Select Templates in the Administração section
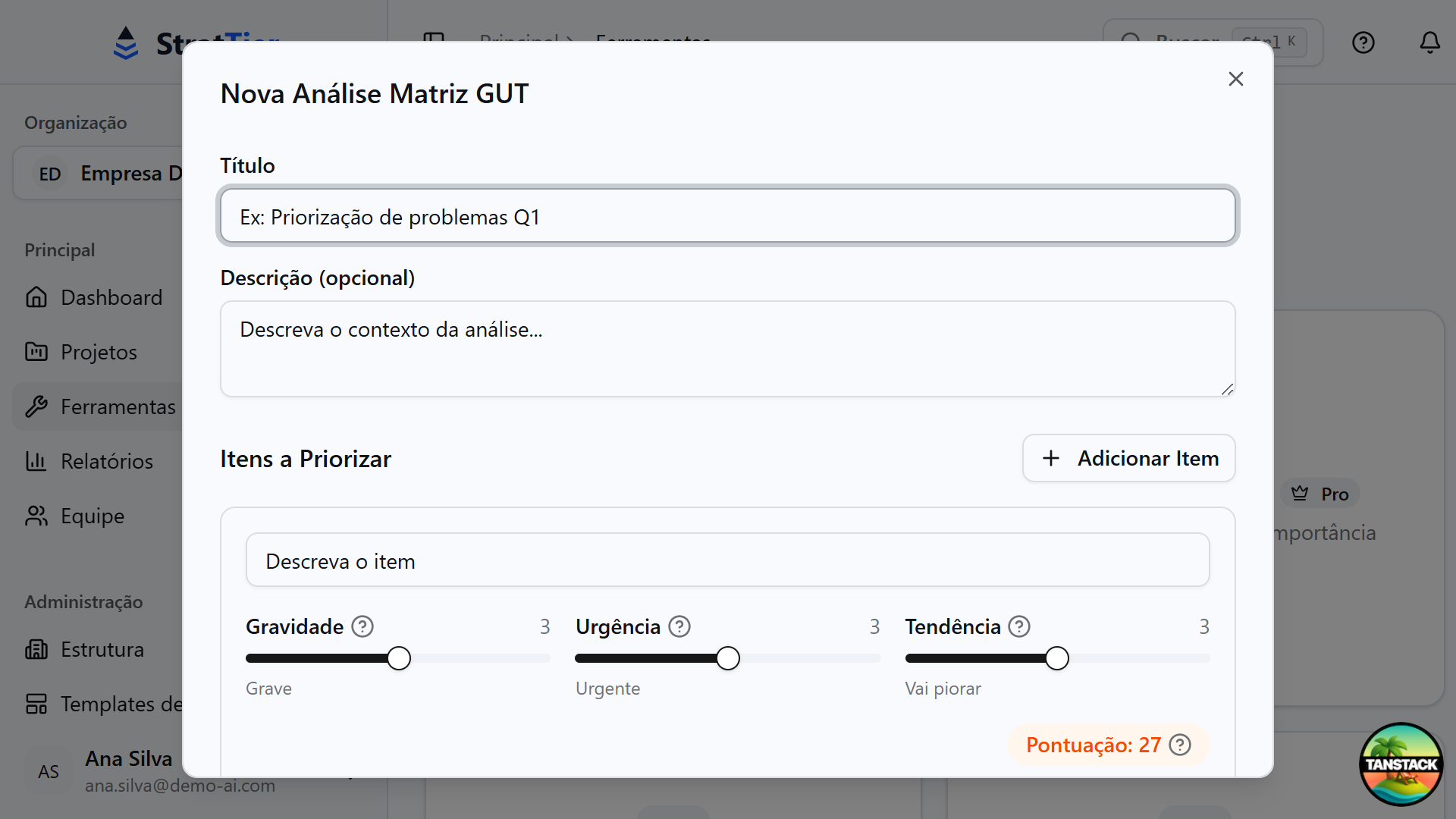1456x819 pixels. click(36, 704)
